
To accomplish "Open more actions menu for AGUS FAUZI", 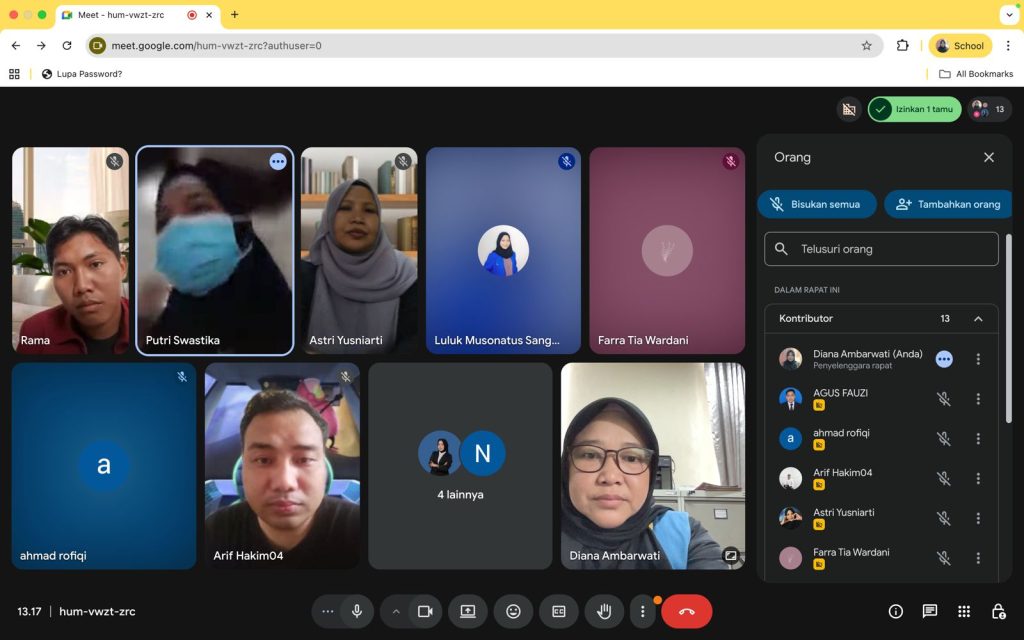I will [x=978, y=399].
